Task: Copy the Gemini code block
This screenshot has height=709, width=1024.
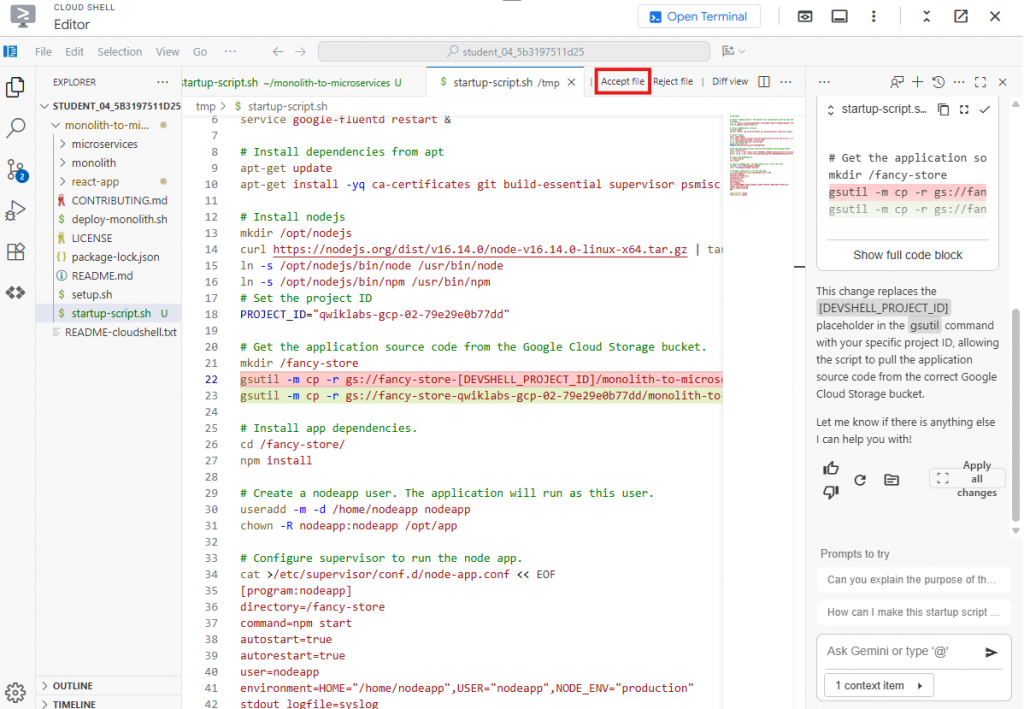Action: pyautogui.click(x=943, y=110)
